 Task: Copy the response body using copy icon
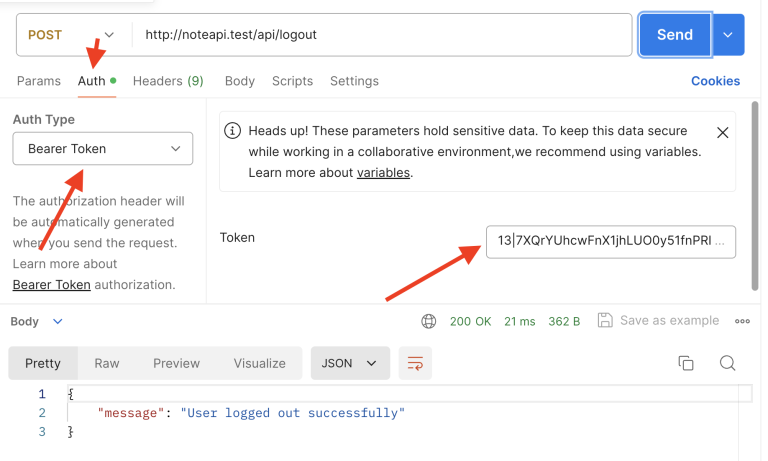686,363
